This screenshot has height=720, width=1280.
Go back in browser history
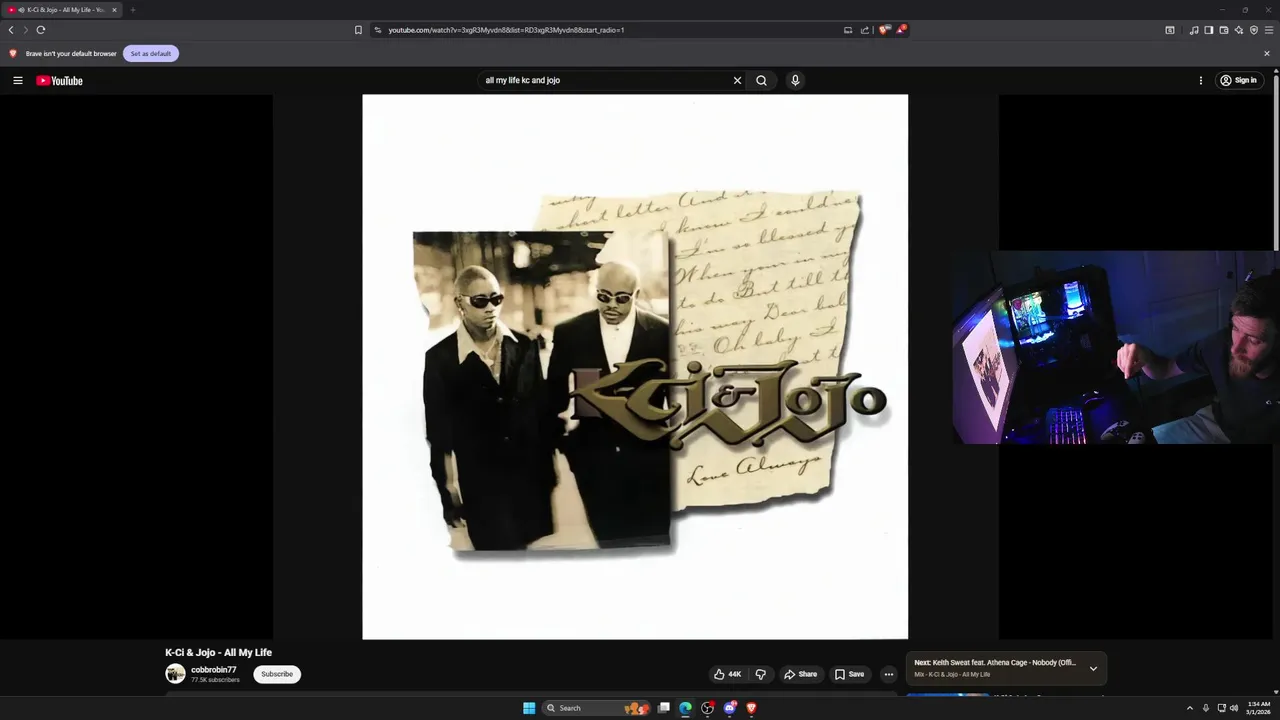pos(11,30)
